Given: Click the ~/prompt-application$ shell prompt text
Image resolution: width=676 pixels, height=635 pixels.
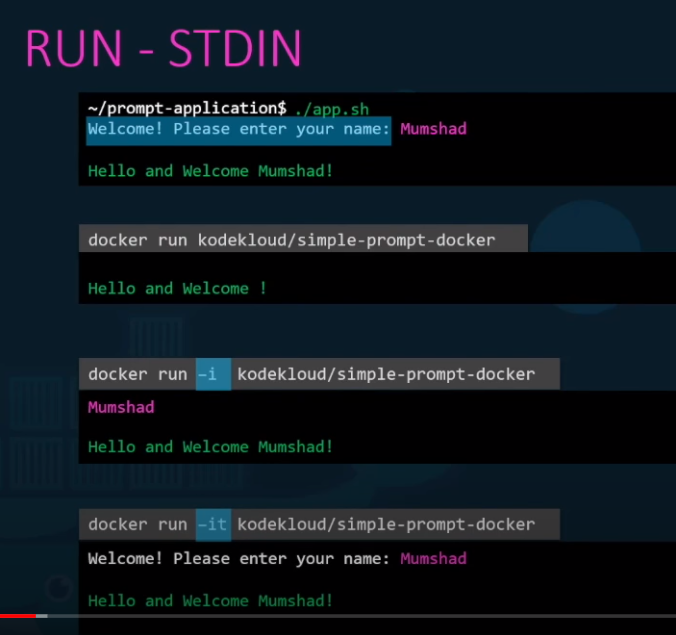Looking at the screenshot, I should point(187,108).
